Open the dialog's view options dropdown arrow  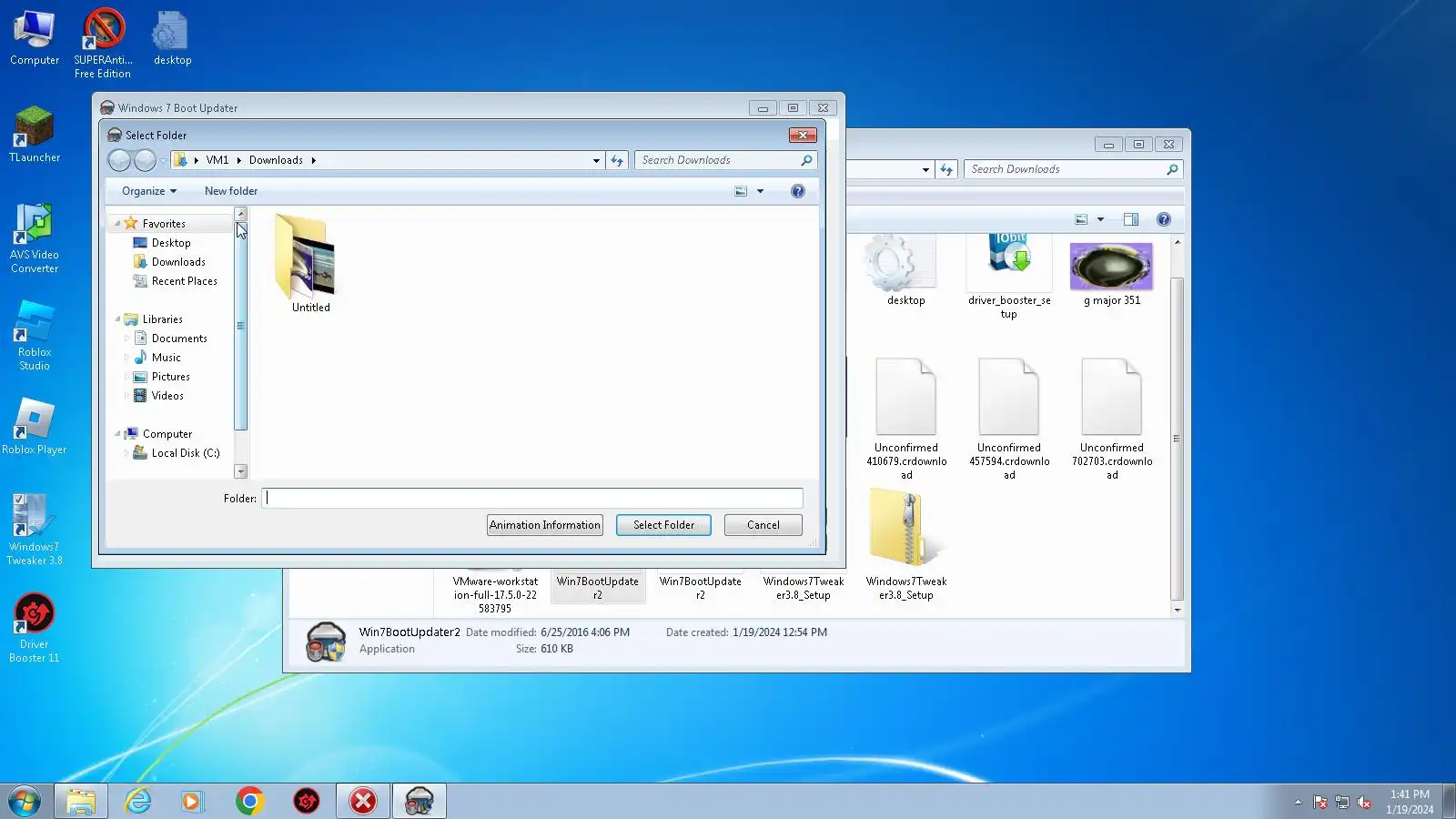(x=761, y=191)
